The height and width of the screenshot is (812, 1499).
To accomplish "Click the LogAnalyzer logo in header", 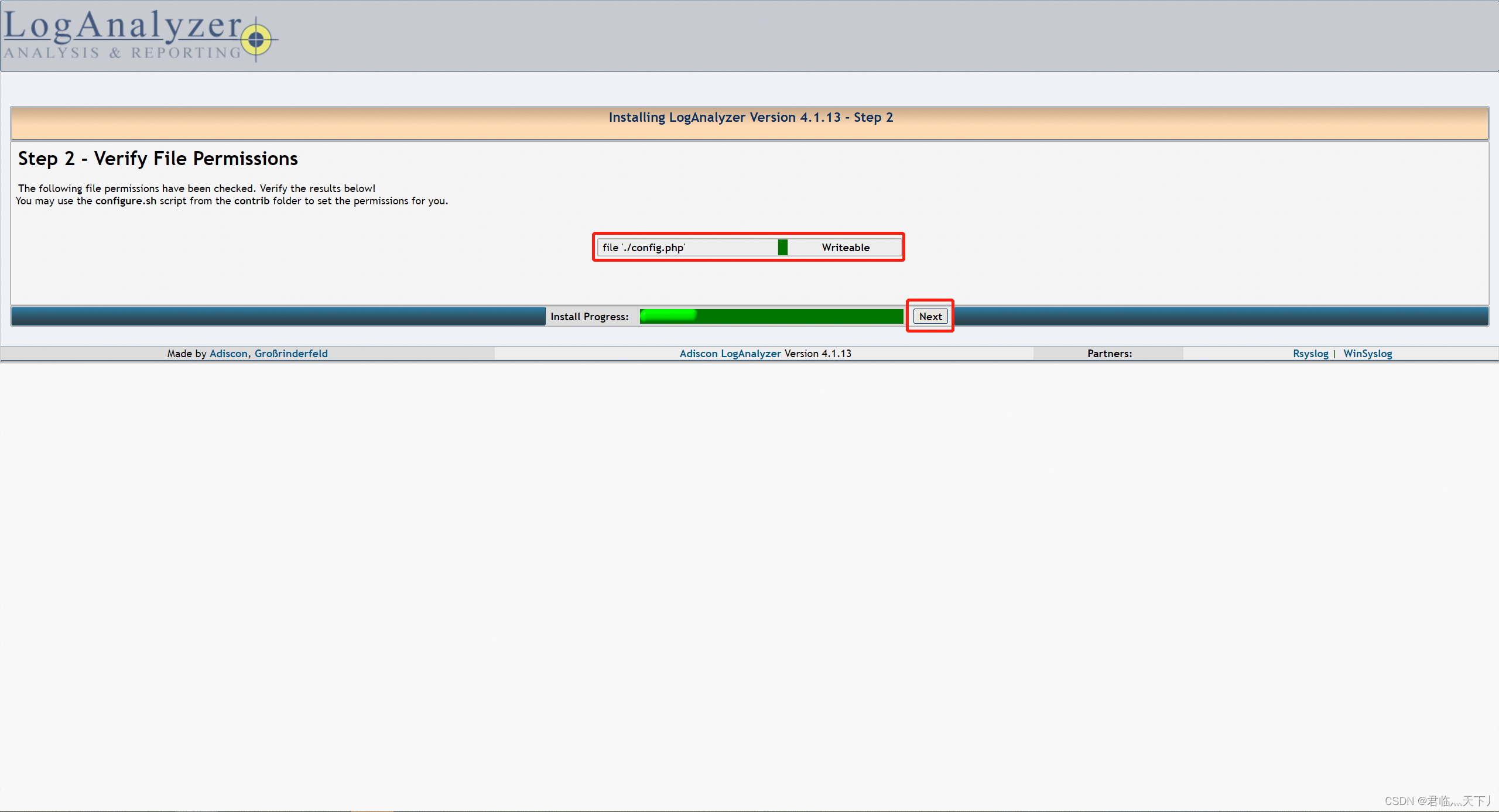I will coord(141,35).
